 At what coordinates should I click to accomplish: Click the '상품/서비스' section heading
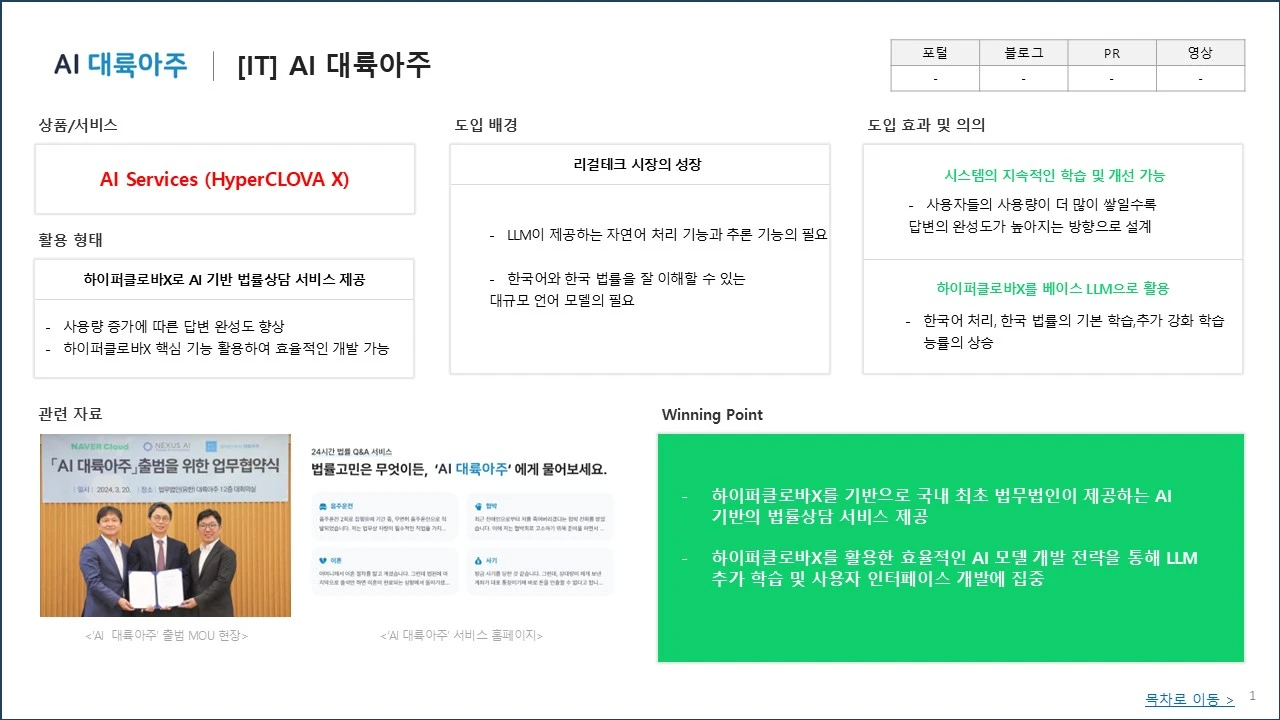click(x=78, y=125)
